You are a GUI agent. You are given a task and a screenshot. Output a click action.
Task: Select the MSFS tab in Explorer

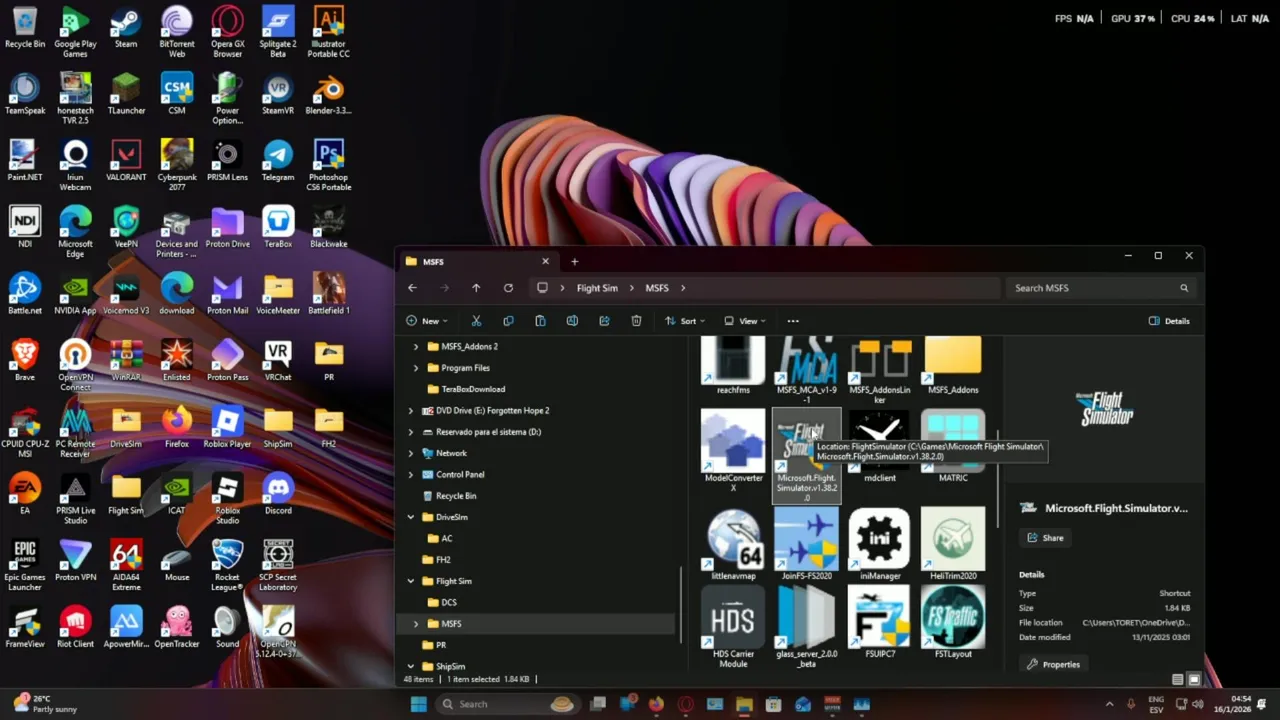point(476,261)
